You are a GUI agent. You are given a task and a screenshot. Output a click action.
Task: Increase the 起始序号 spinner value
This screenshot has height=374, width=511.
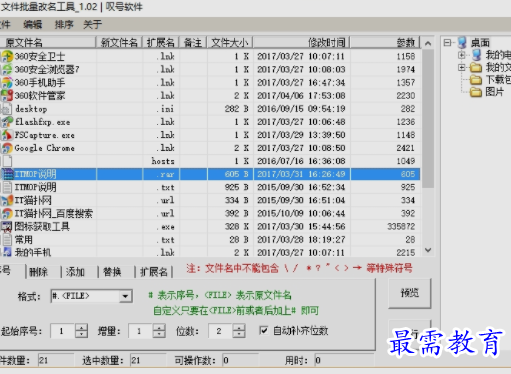(x=81, y=327)
